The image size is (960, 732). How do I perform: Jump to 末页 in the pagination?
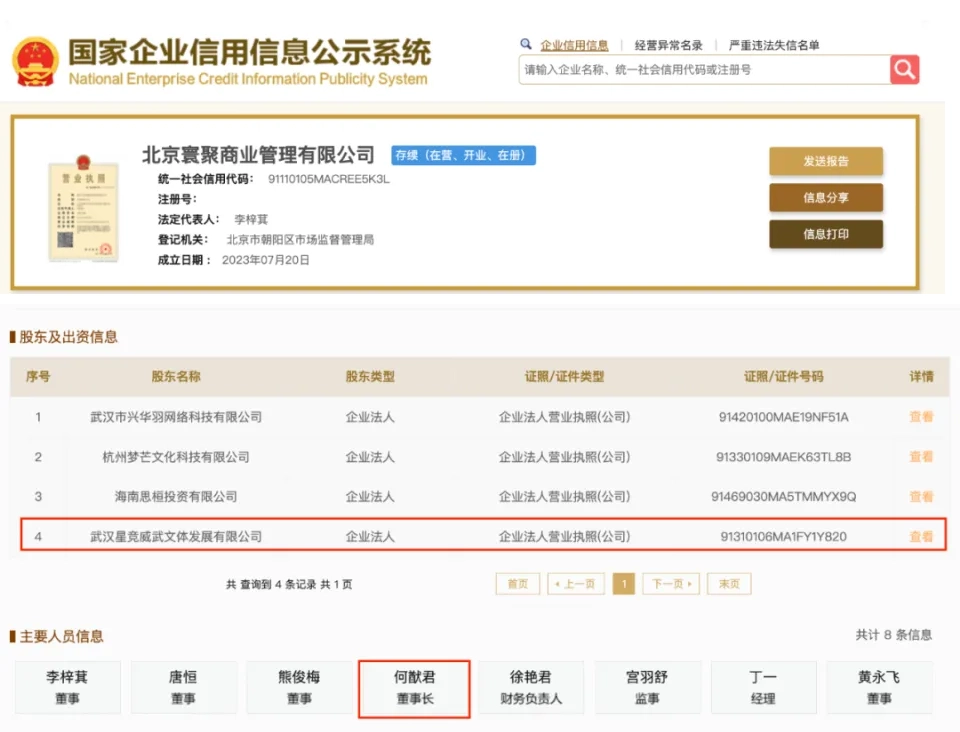tap(728, 584)
